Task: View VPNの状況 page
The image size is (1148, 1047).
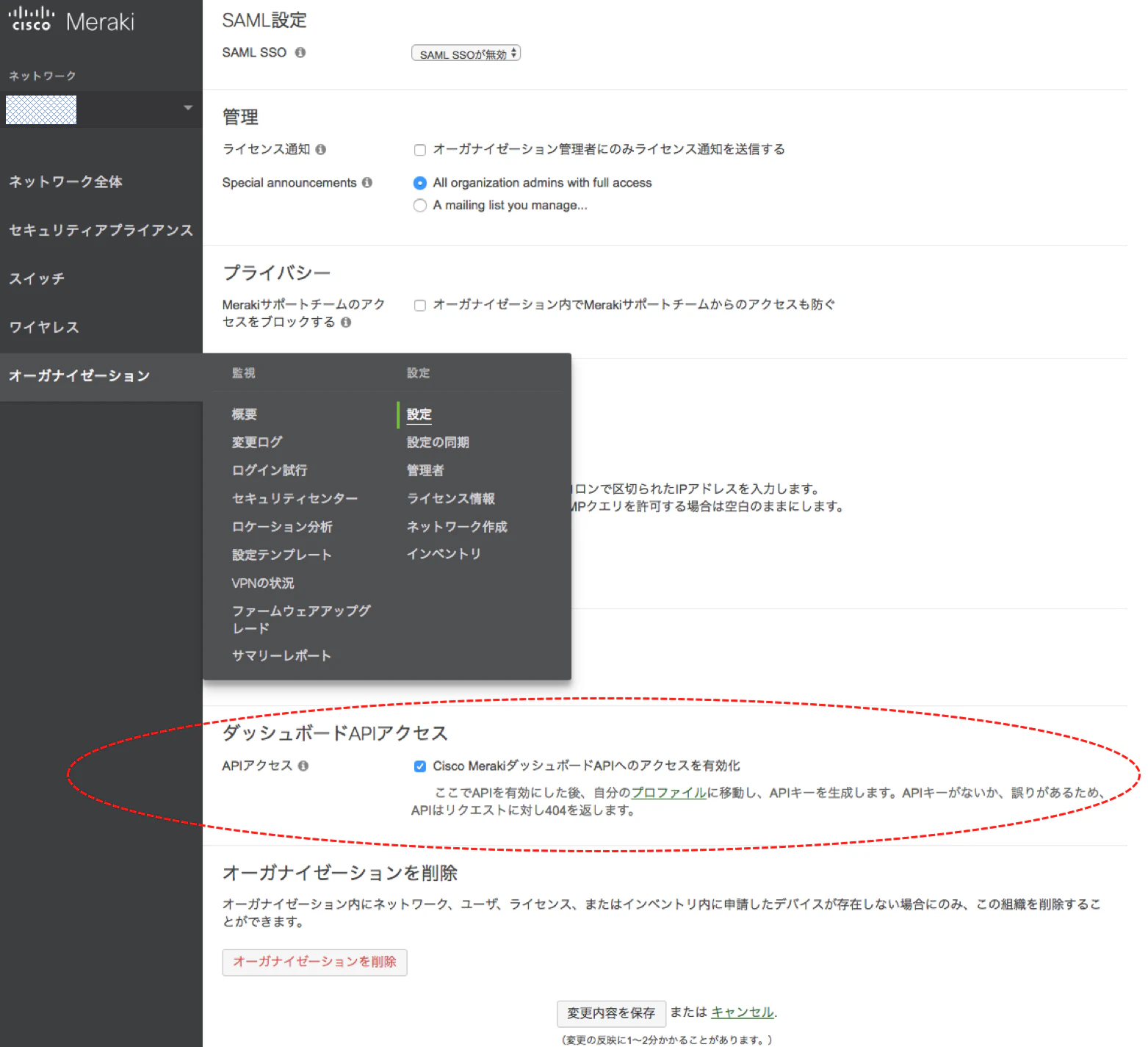Action: click(263, 583)
